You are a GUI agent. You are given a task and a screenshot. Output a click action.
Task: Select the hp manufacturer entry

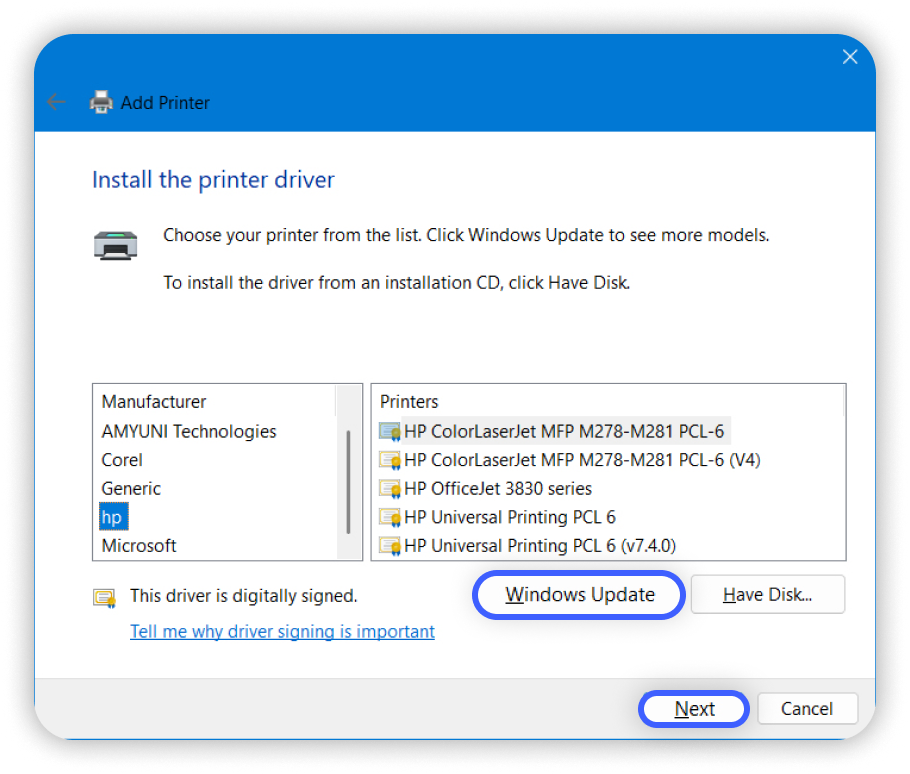(111, 517)
